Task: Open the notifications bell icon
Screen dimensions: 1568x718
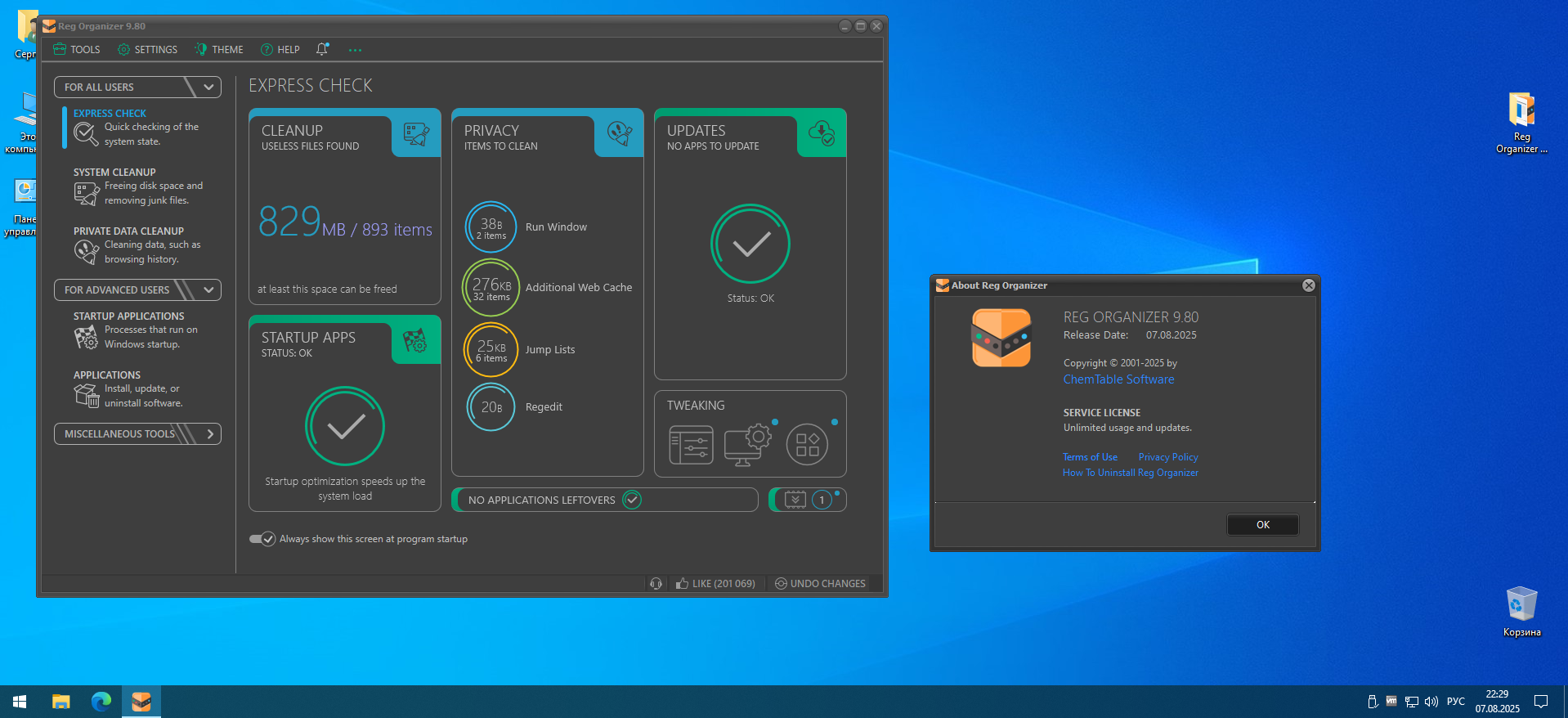Action: (322, 49)
